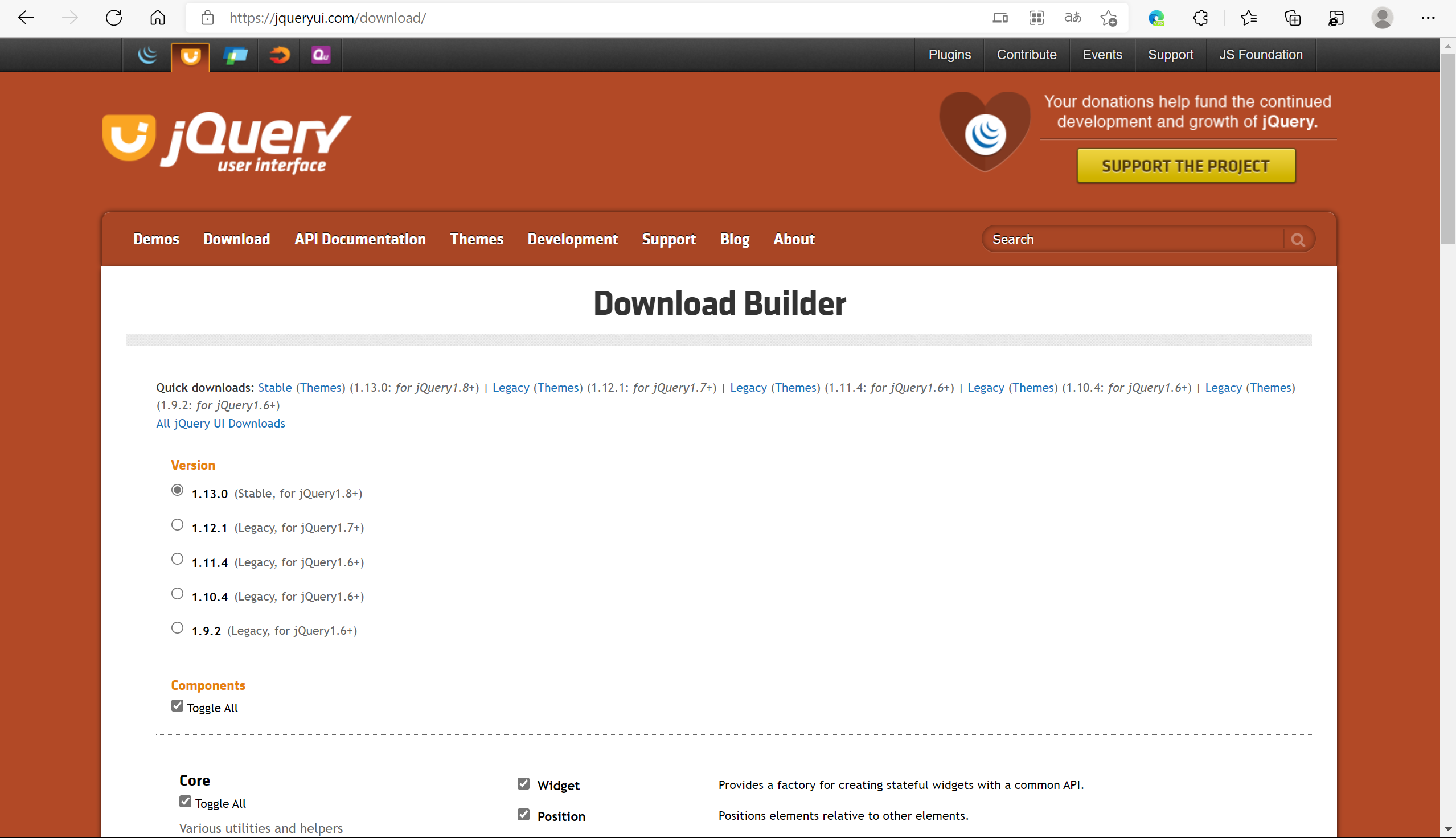Screen dimensions: 1456x838
Task: Click the vertical scrollbar thumb
Action: 1448,149
